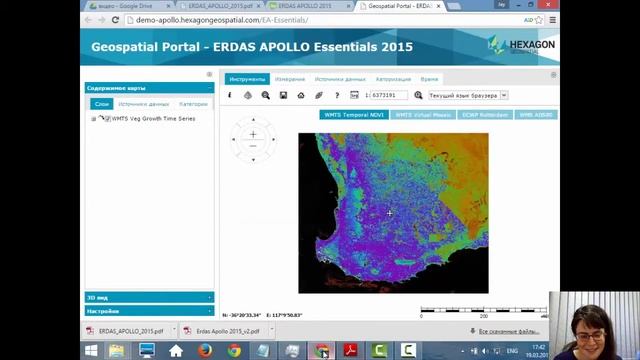Switch to Источники данных tab in map contents
640x360 pixels.
(144, 104)
